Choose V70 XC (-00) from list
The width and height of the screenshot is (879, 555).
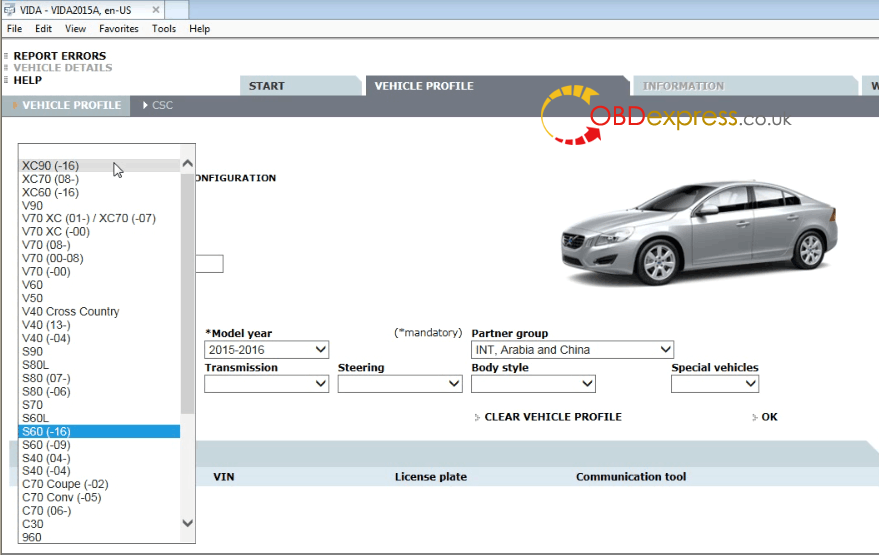(x=99, y=232)
